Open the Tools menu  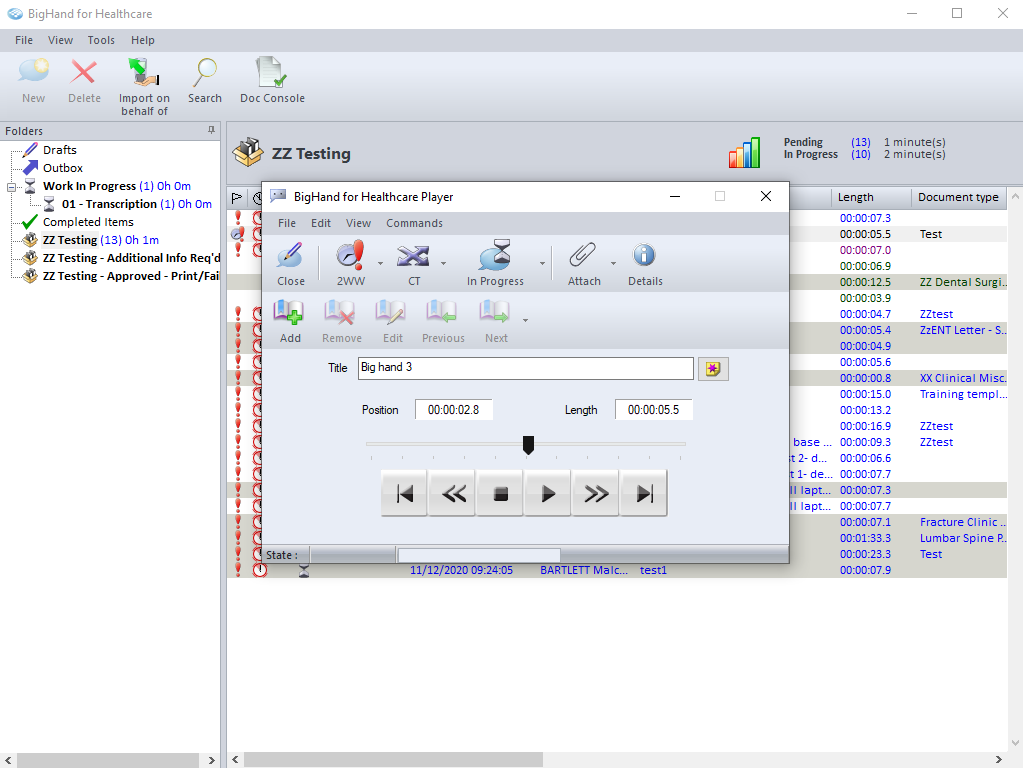[x=101, y=40]
